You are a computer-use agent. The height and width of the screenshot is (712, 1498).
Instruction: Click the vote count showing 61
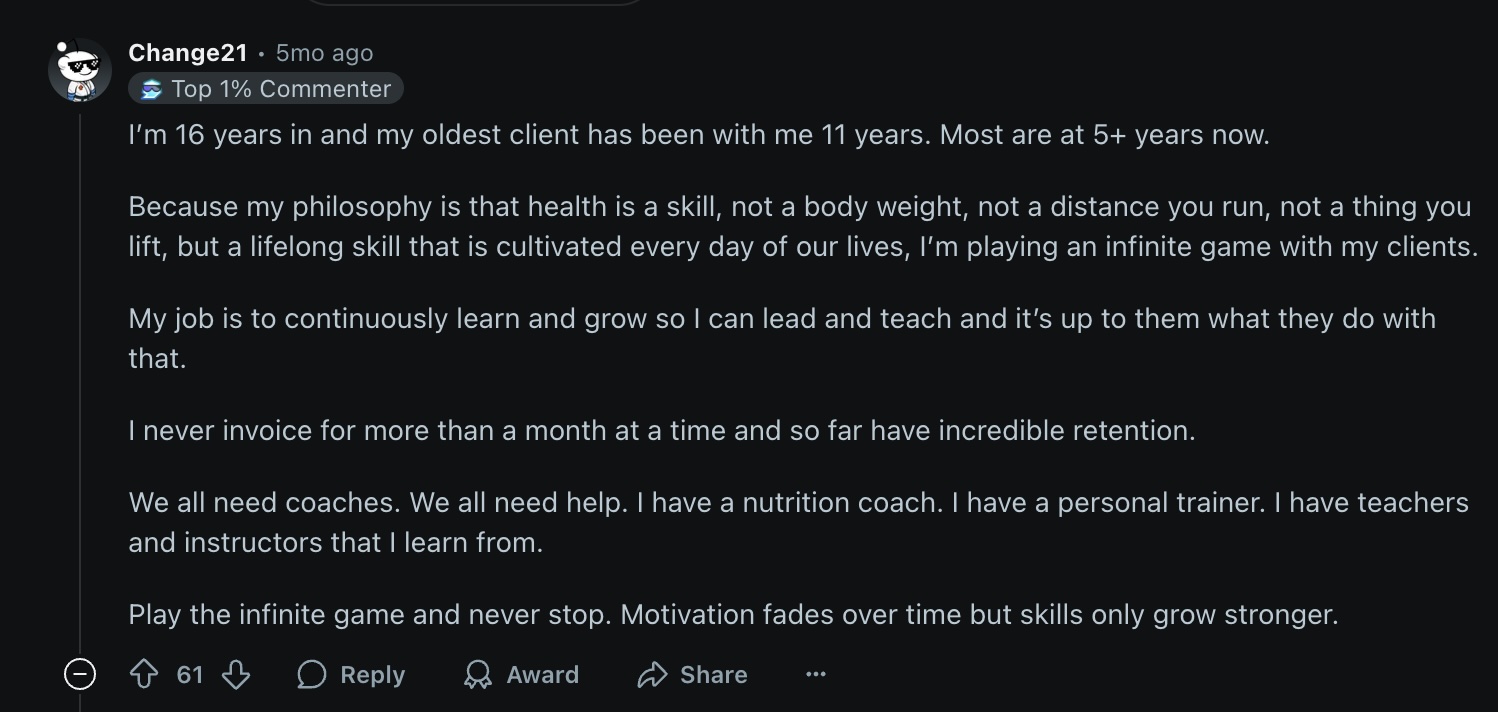[190, 675]
